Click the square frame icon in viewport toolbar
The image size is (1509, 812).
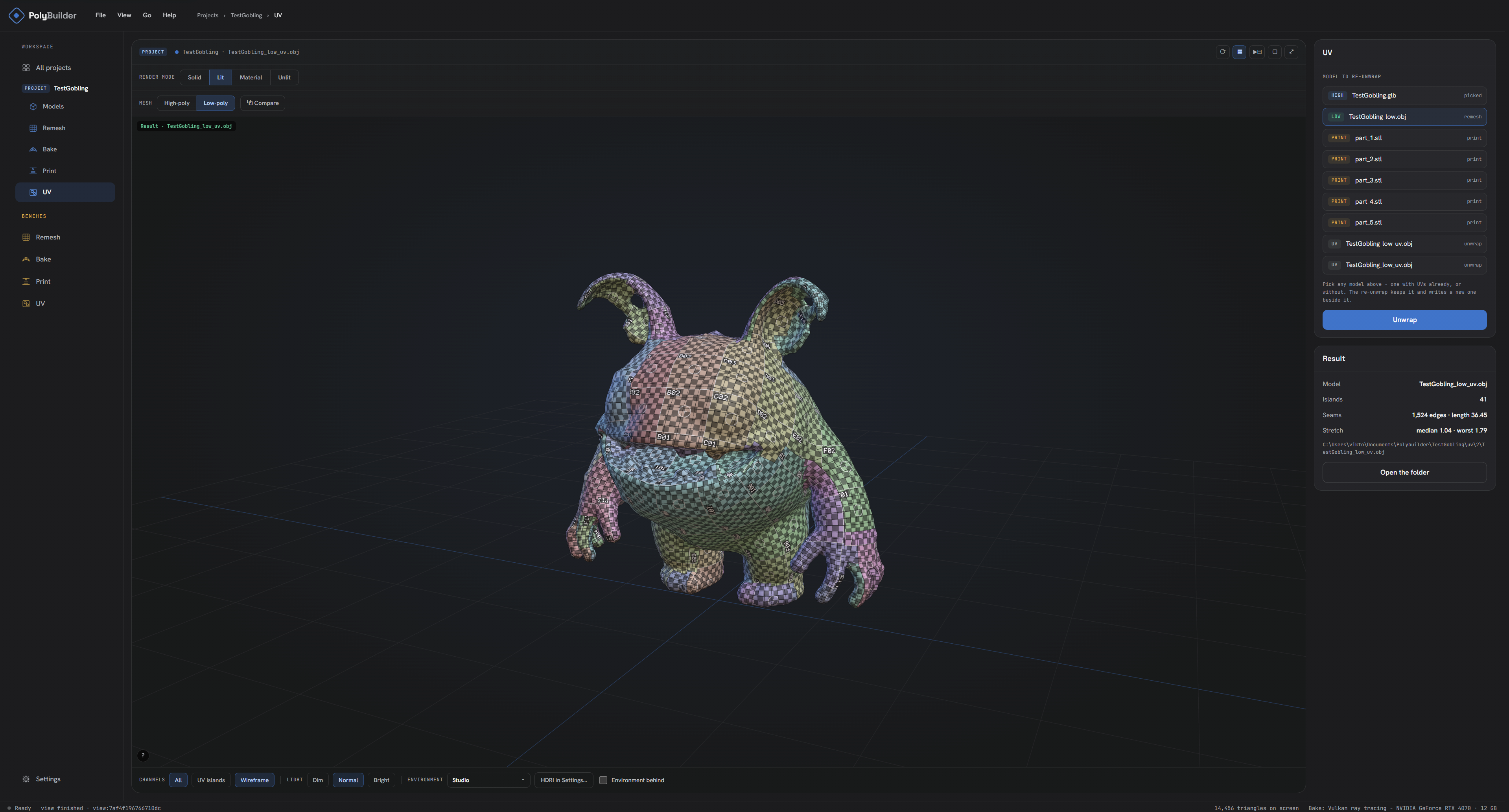point(1275,52)
